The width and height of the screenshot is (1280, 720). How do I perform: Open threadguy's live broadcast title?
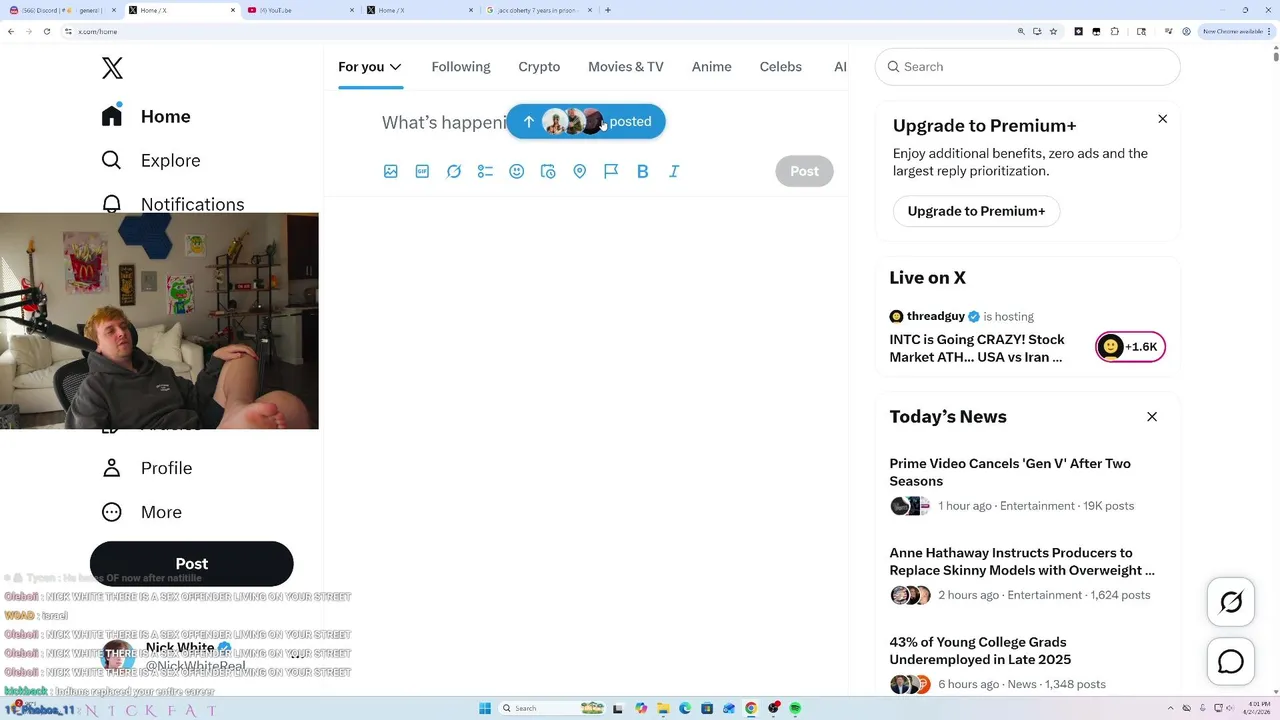tap(977, 348)
